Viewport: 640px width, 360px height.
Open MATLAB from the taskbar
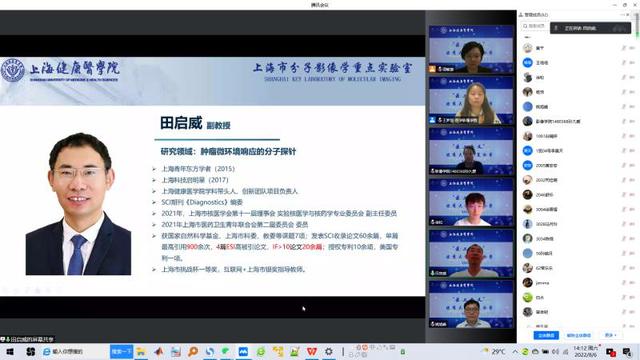tap(159, 351)
